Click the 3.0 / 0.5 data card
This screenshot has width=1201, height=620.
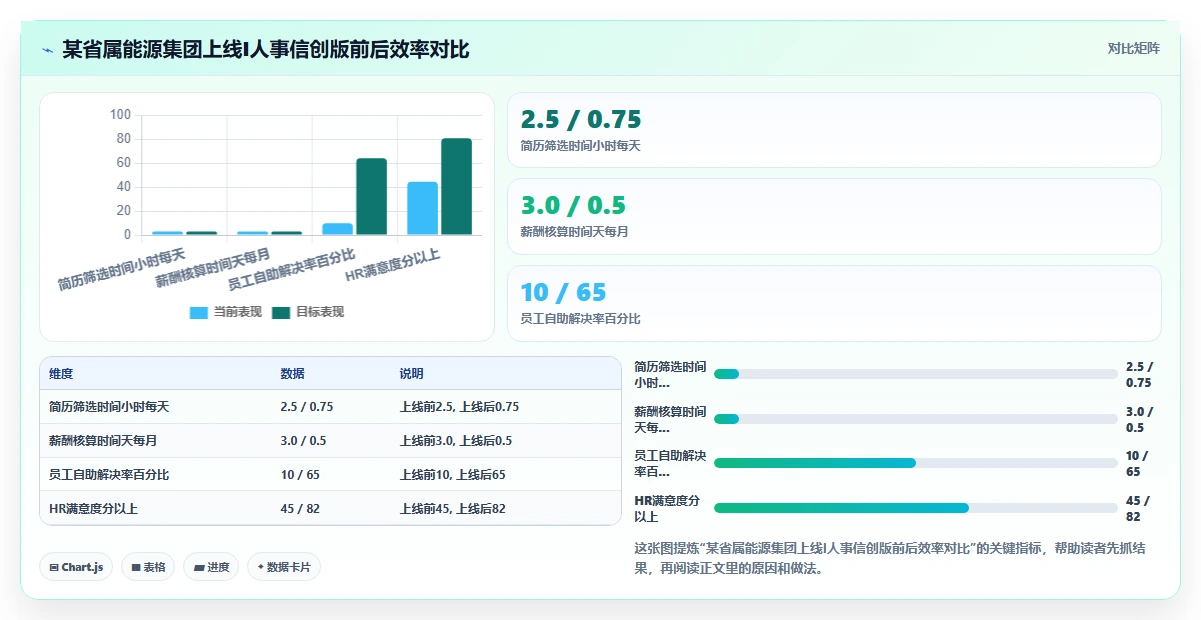[834, 217]
